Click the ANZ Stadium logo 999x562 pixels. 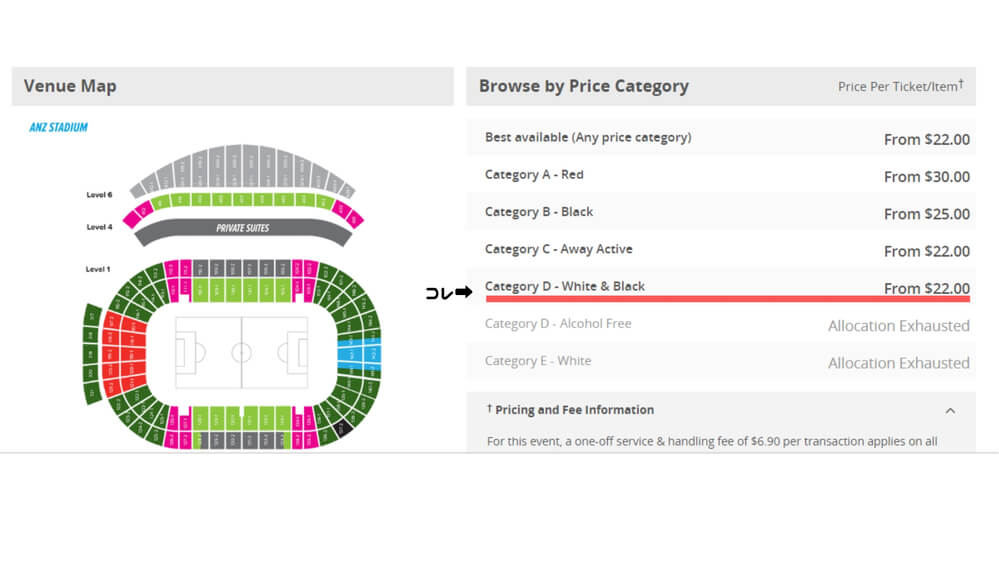[x=58, y=128]
